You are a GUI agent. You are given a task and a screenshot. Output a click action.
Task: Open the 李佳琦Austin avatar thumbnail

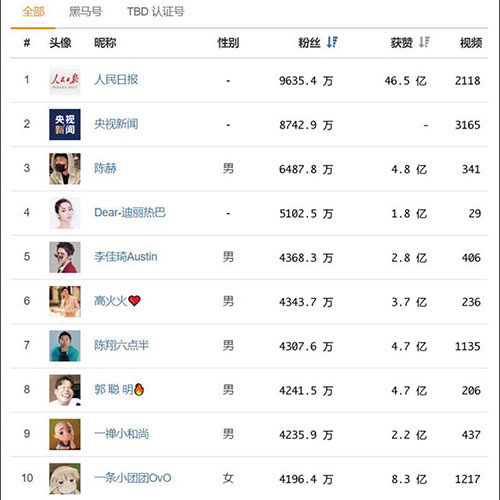(x=65, y=257)
